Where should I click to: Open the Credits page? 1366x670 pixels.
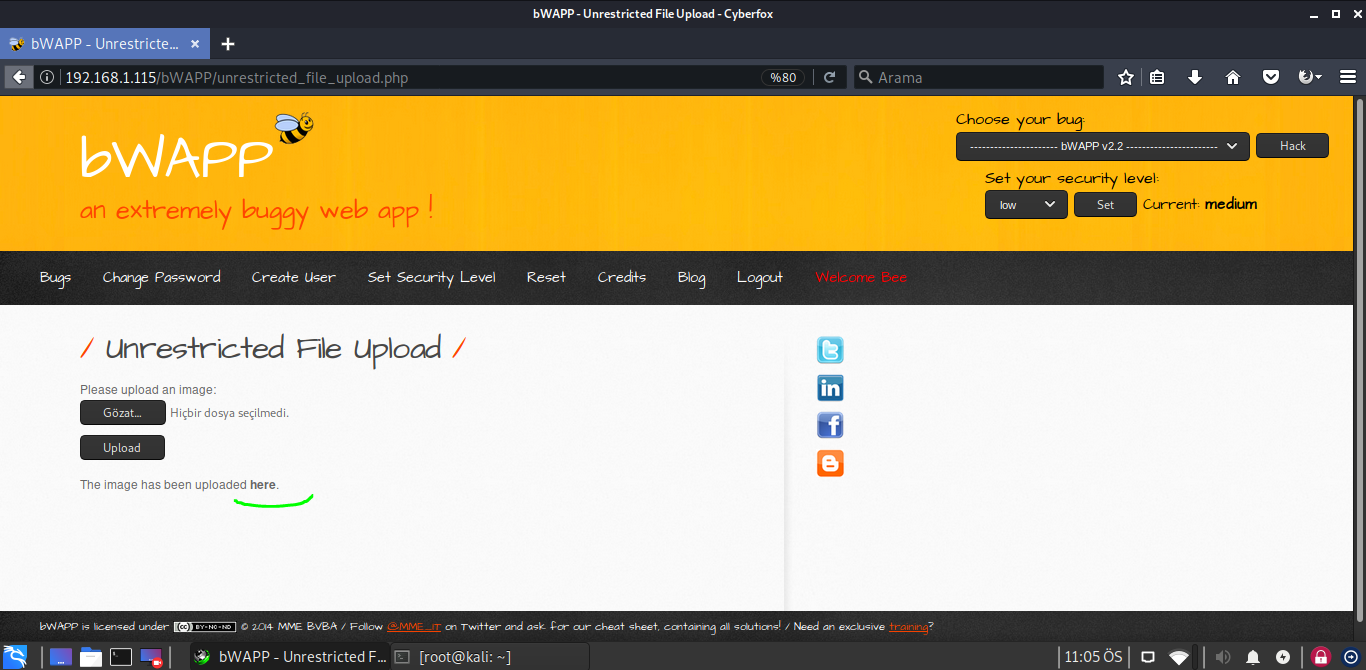tap(622, 277)
